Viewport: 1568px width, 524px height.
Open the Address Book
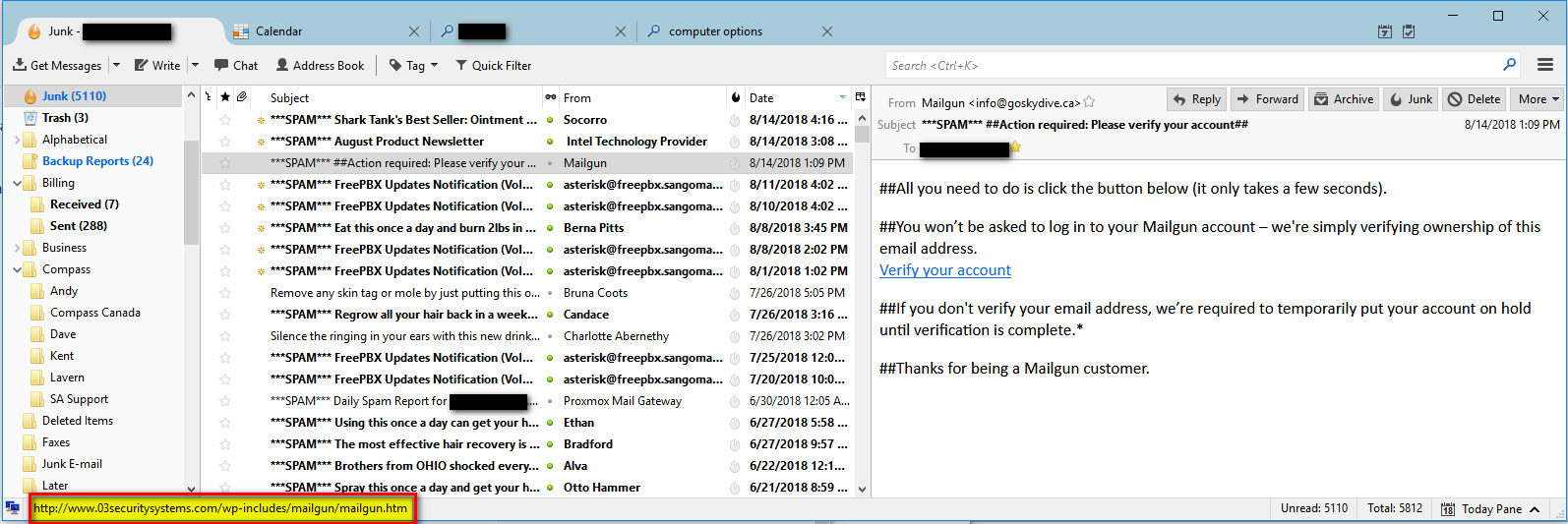[320, 66]
